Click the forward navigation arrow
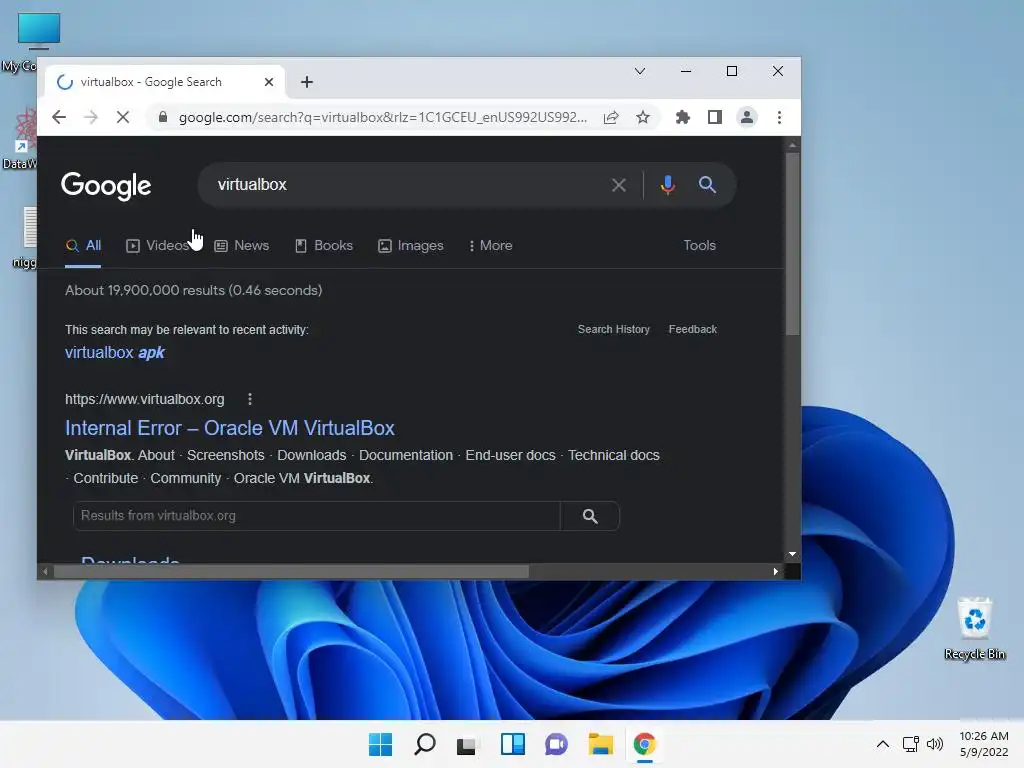The width and height of the screenshot is (1024, 768). coord(91,118)
